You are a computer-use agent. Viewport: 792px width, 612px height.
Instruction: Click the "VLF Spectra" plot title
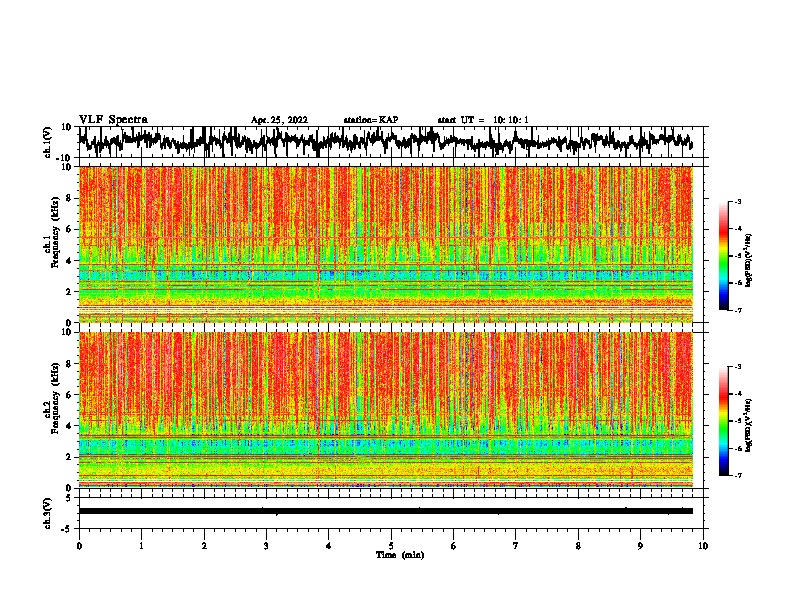point(113,119)
